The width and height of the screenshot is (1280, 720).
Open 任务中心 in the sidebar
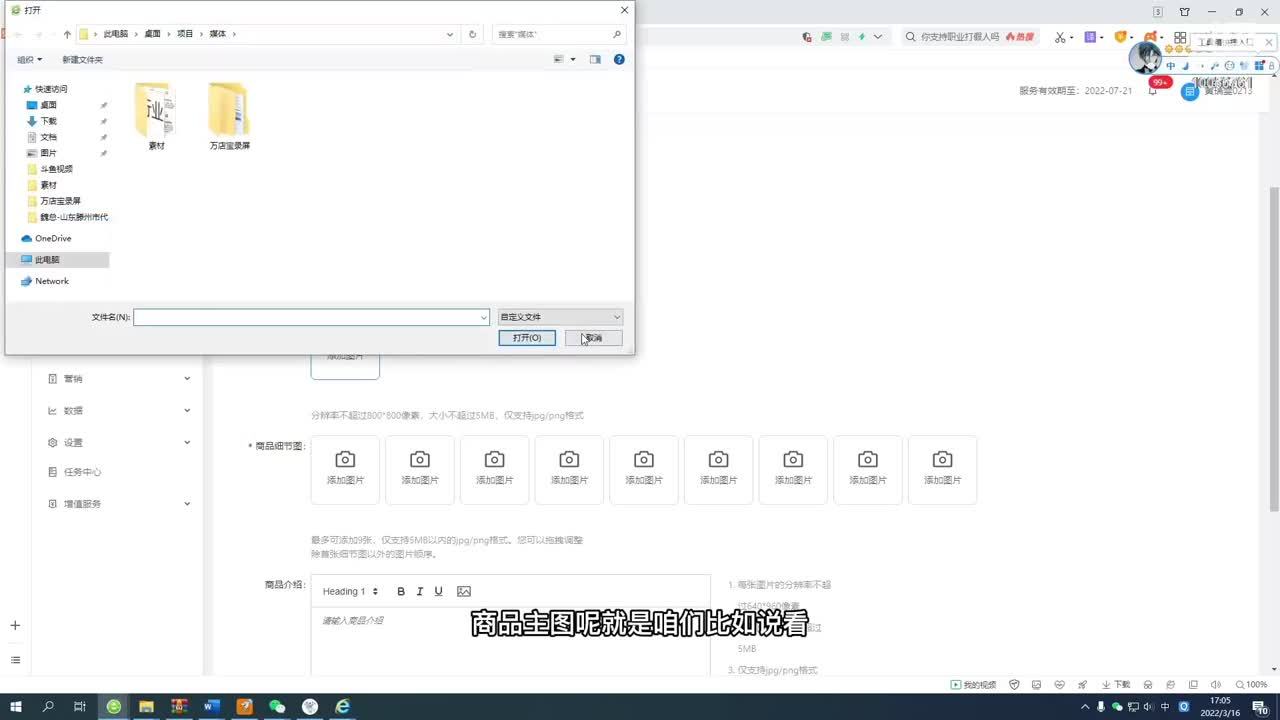coord(82,472)
